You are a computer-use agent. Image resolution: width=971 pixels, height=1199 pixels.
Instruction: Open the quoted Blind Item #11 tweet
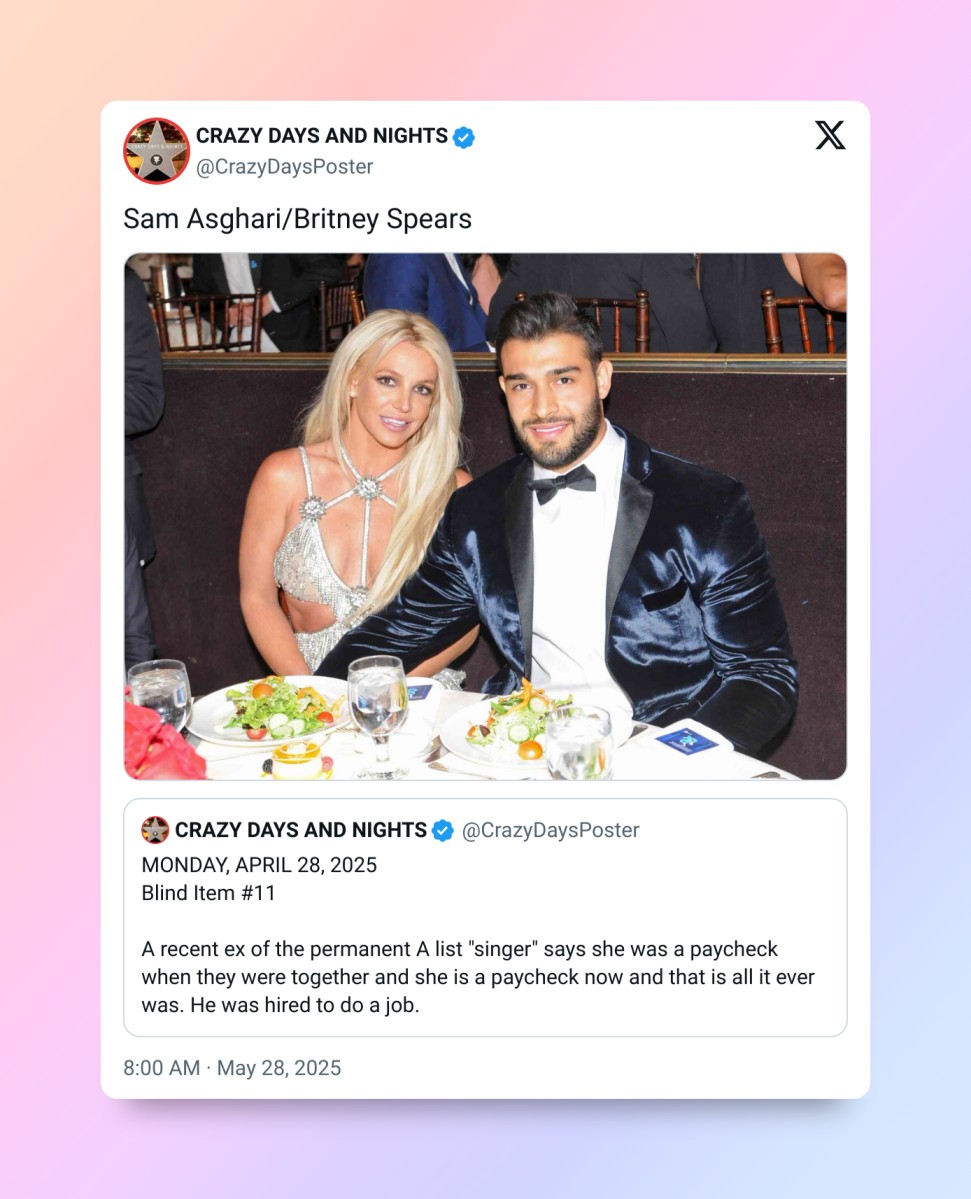point(486,918)
